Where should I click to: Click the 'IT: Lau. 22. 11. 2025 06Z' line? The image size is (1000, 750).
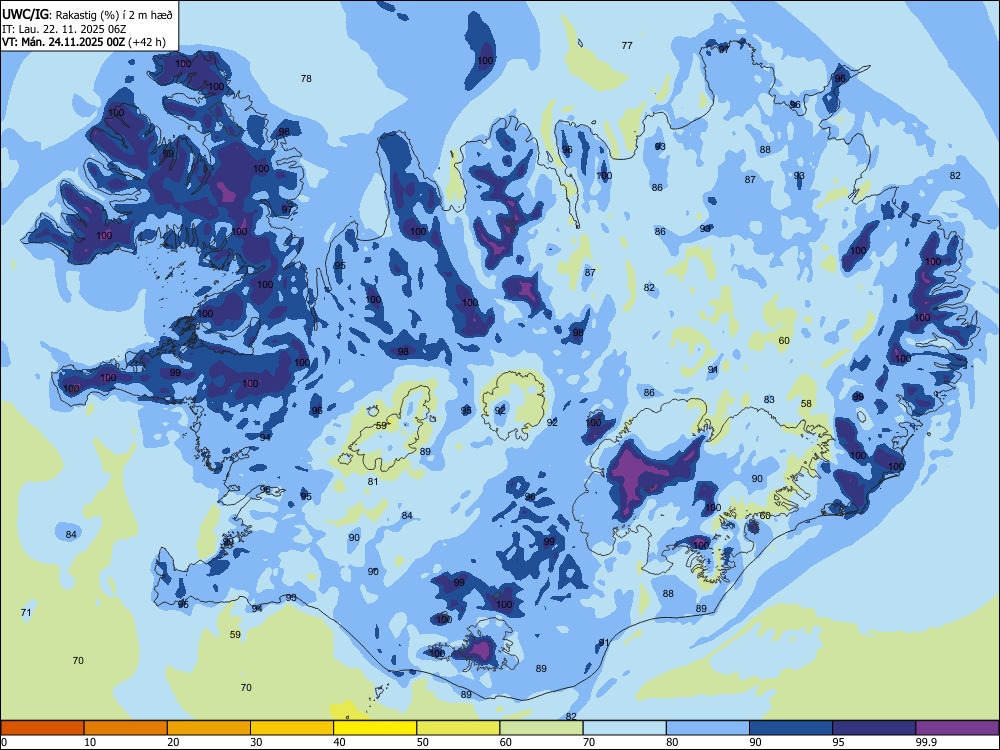(x=64, y=29)
